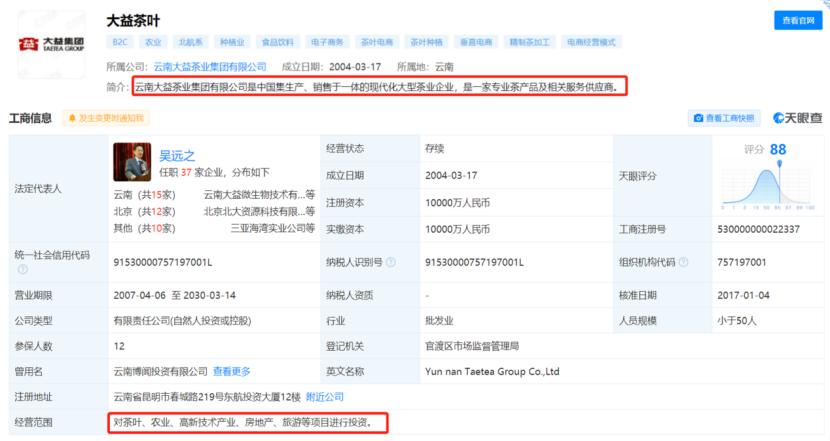This screenshot has width=830, height=441.
Task: Click the unified credit code 91530000757197001L
Action: point(163,262)
